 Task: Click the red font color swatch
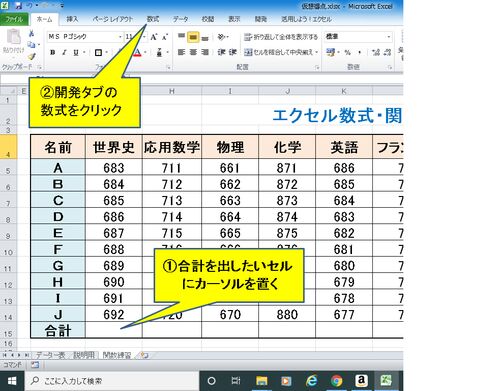[137, 53]
